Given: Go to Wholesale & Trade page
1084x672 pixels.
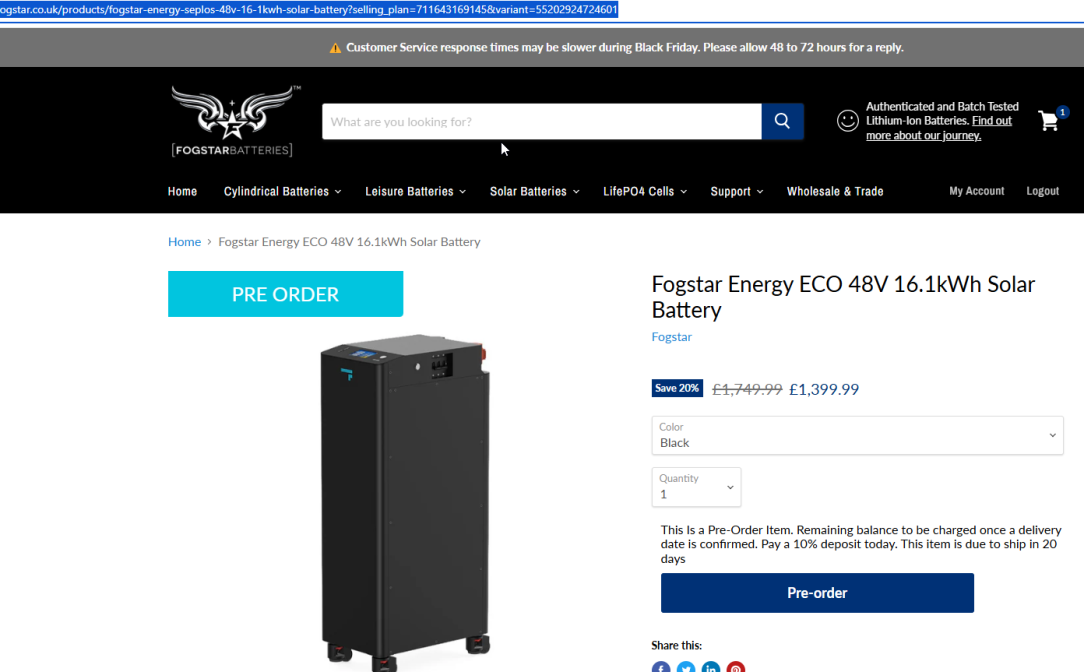Looking at the screenshot, I should pyautogui.click(x=834, y=192).
